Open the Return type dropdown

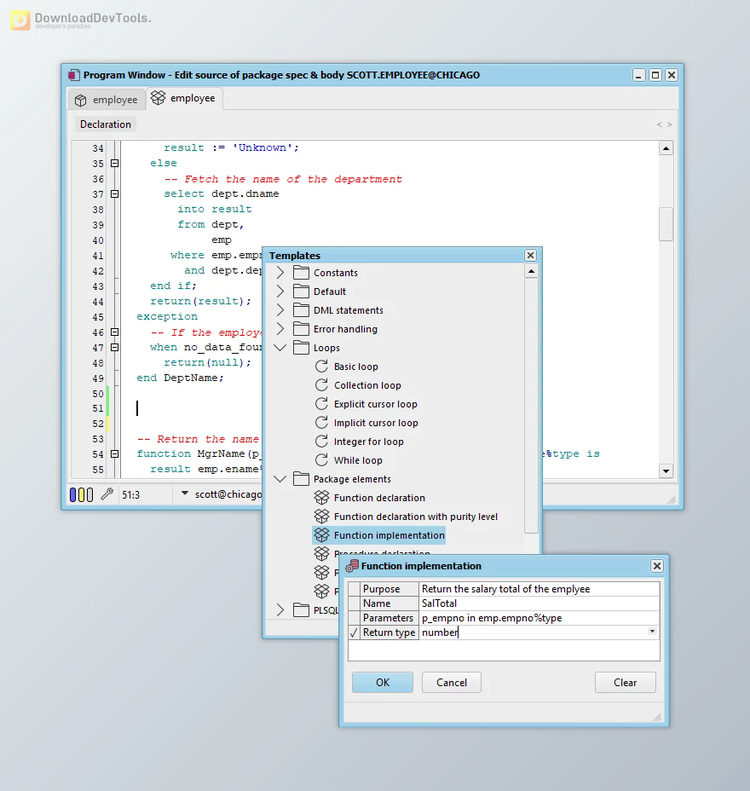(652, 632)
